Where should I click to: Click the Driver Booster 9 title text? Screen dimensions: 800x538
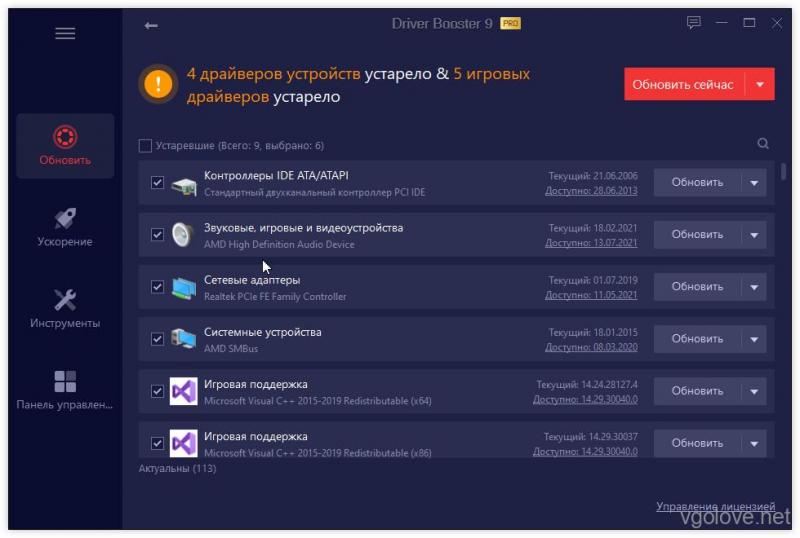point(442,23)
